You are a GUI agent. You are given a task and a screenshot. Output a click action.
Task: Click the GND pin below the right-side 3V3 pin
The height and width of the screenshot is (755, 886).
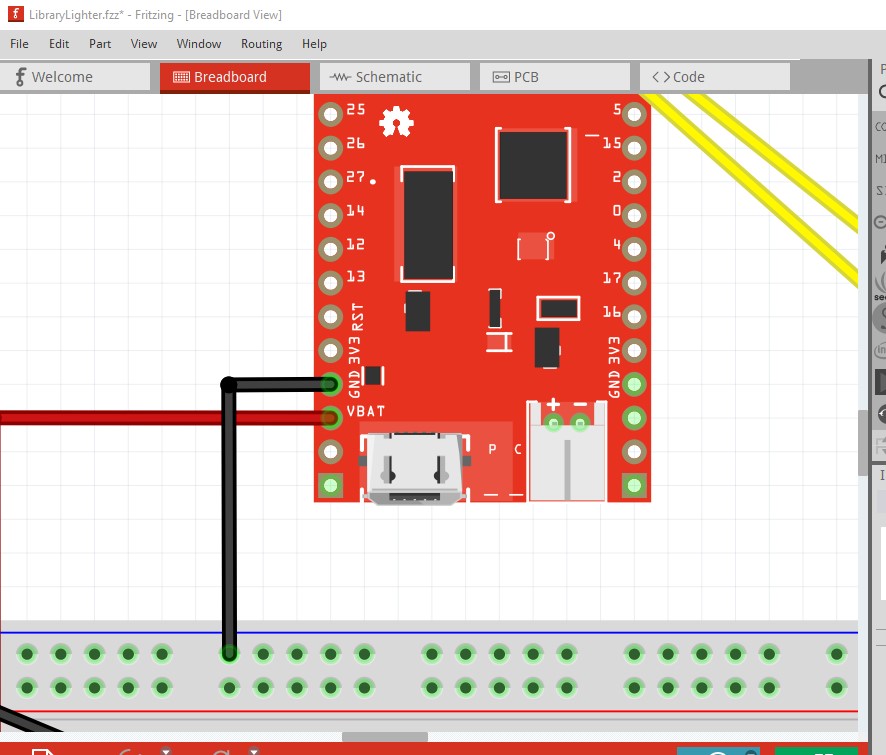click(x=634, y=384)
